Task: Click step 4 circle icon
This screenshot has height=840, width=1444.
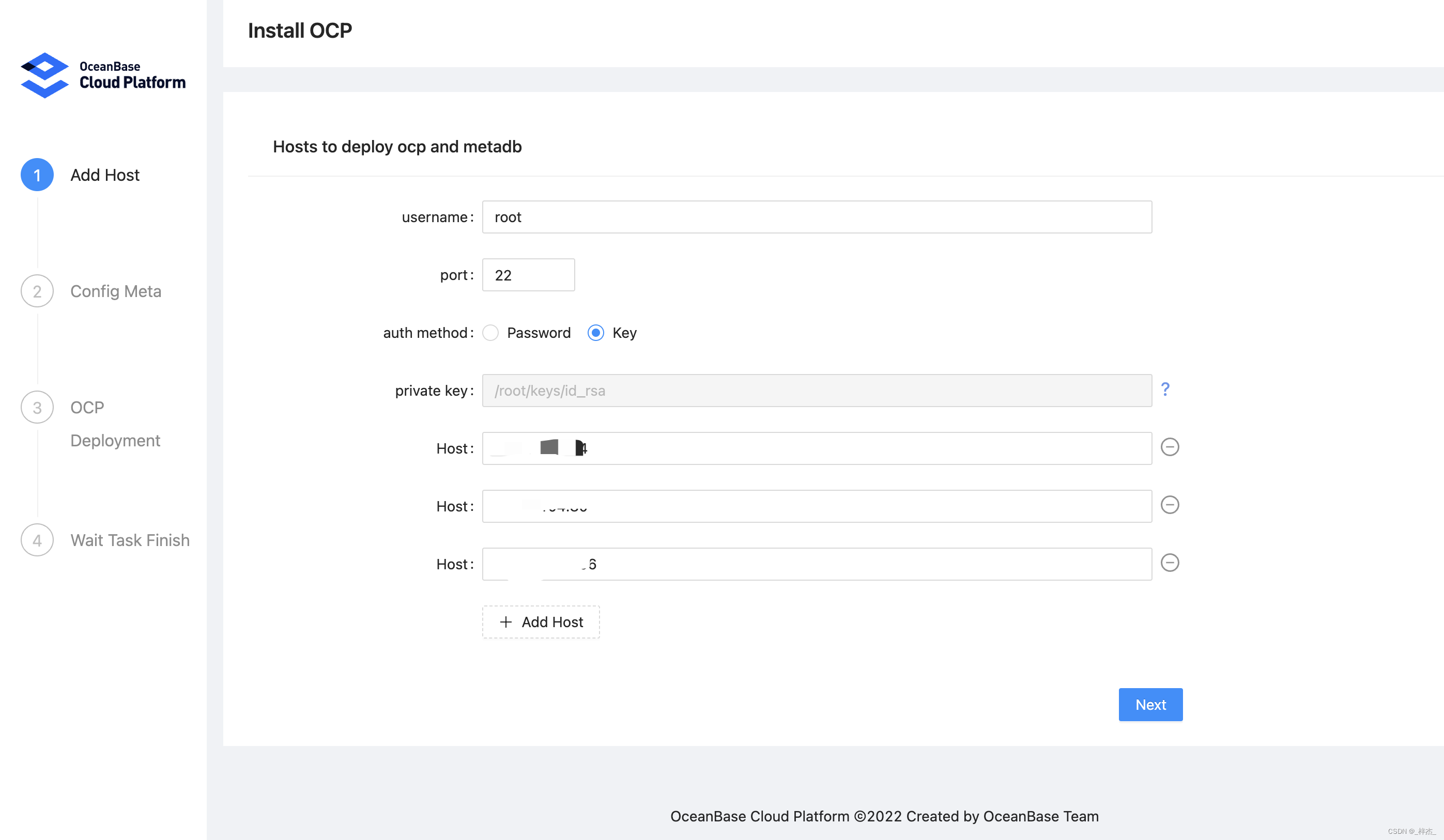Action: [37, 540]
